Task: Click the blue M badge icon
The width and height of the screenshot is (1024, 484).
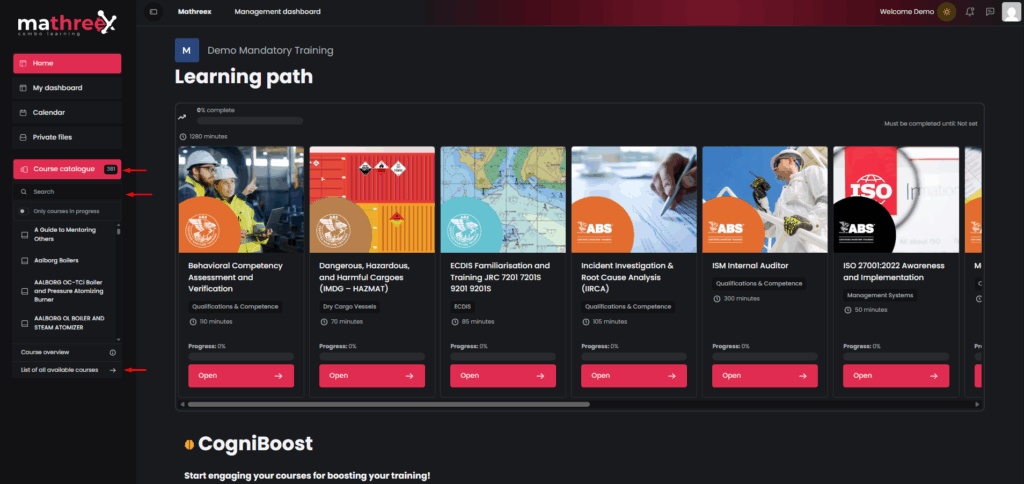Action: pos(187,50)
